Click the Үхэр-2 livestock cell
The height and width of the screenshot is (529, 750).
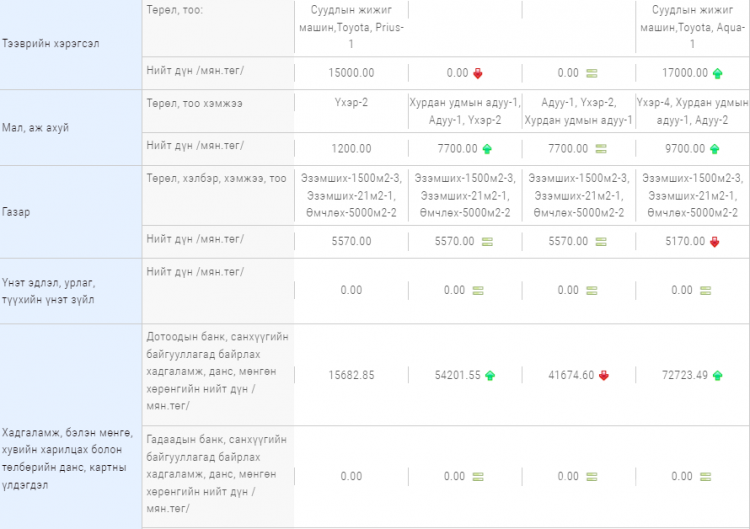pyautogui.click(x=351, y=103)
